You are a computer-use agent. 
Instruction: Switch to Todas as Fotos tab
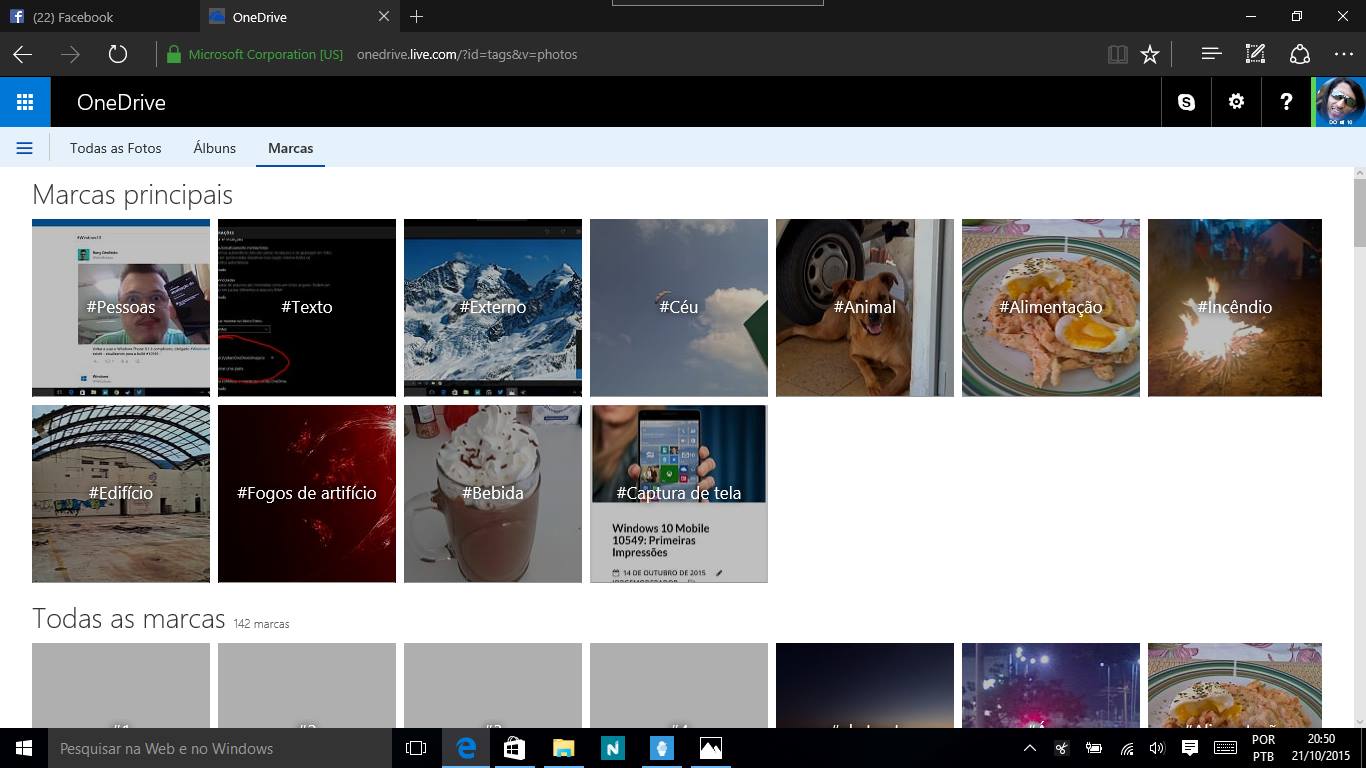coord(116,148)
